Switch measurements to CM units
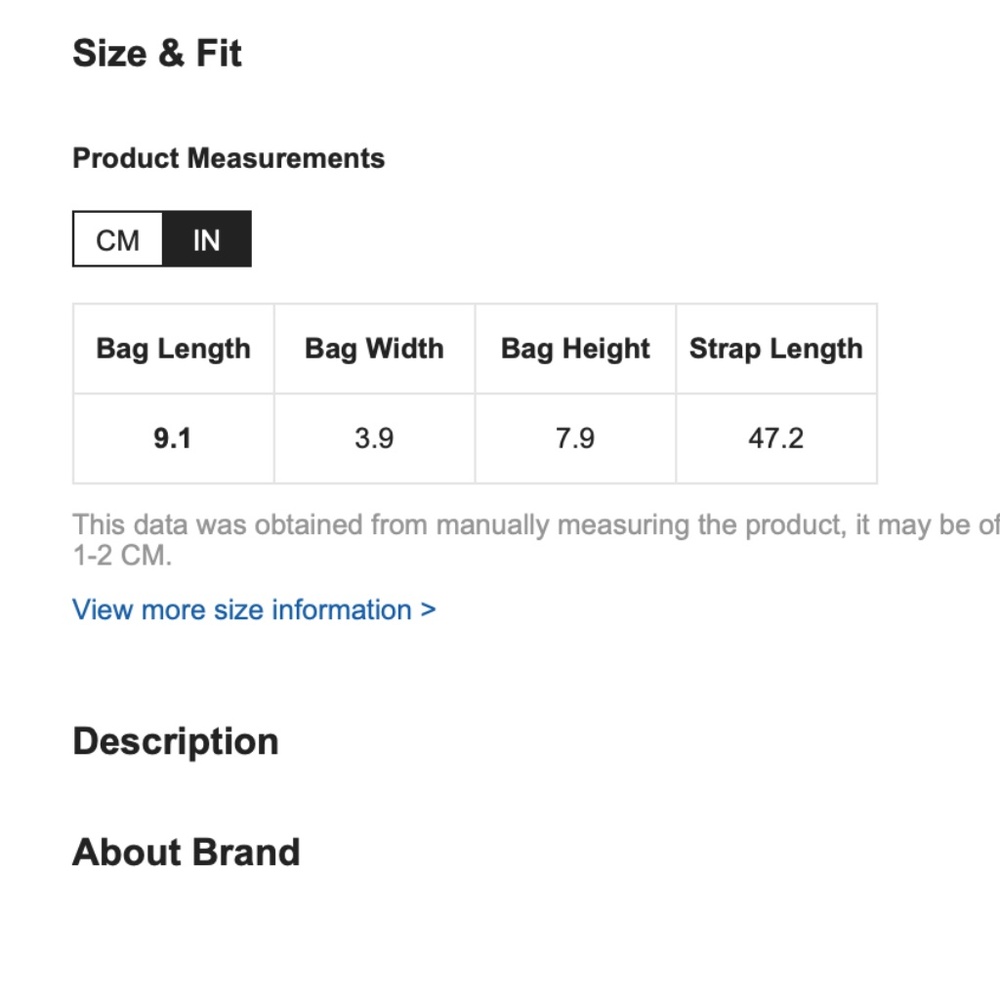Viewport: 1000px width, 1000px height. pyautogui.click(x=118, y=239)
